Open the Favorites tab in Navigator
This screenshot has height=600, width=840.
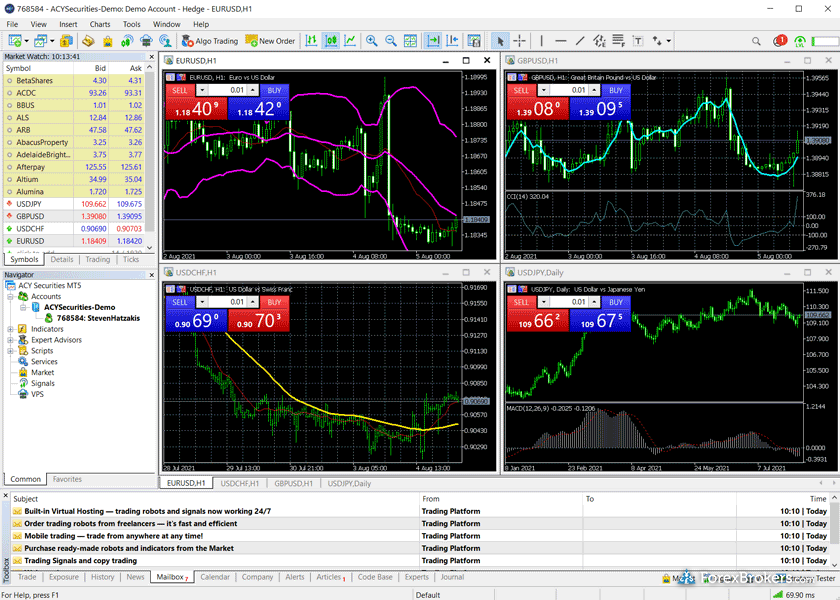pos(68,479)
